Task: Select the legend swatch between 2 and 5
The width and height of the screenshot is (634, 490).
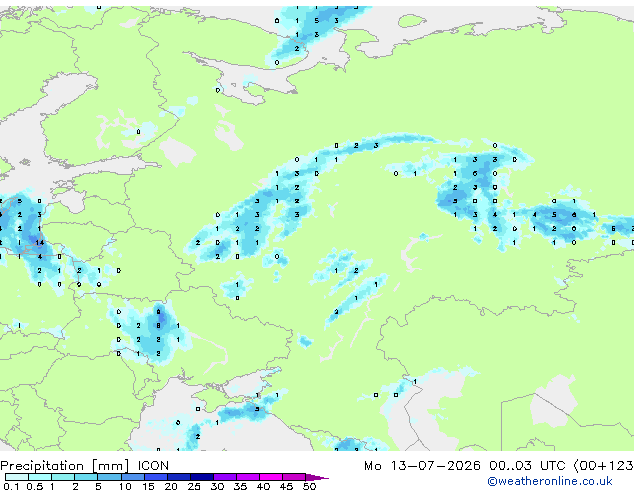Action: tap(86, 477)
